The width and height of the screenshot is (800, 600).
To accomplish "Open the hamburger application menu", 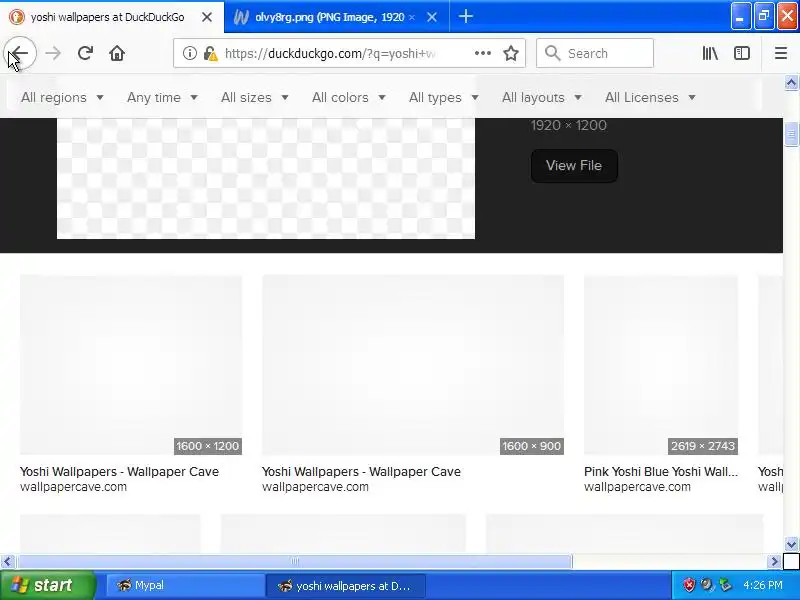I will pos(781,53).
